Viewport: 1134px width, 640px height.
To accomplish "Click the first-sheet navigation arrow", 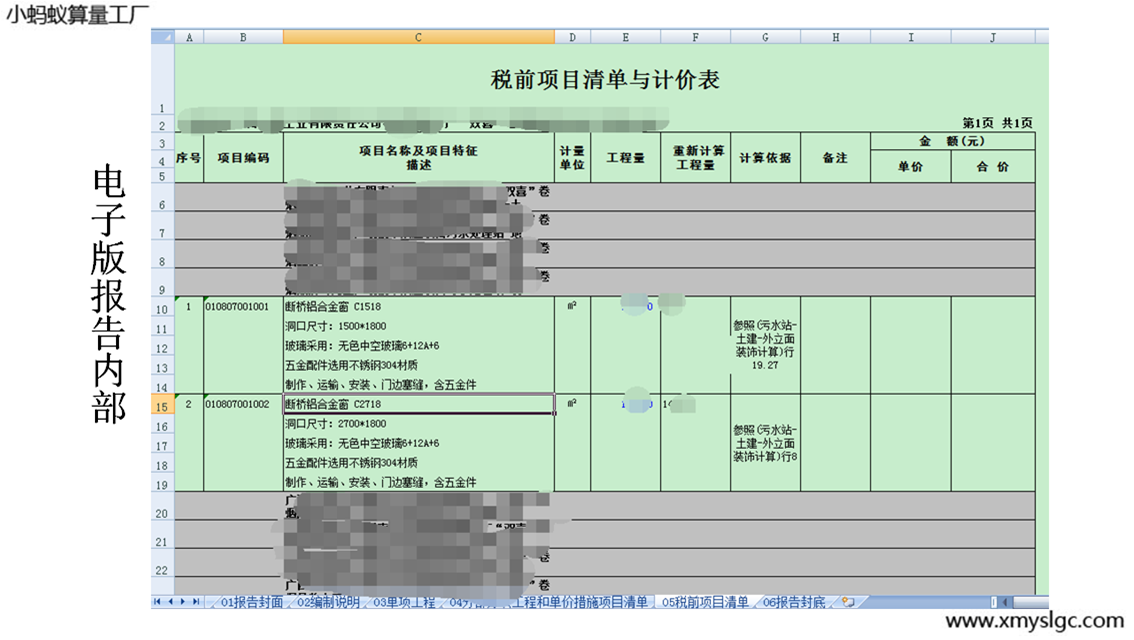I will [157, 602].
